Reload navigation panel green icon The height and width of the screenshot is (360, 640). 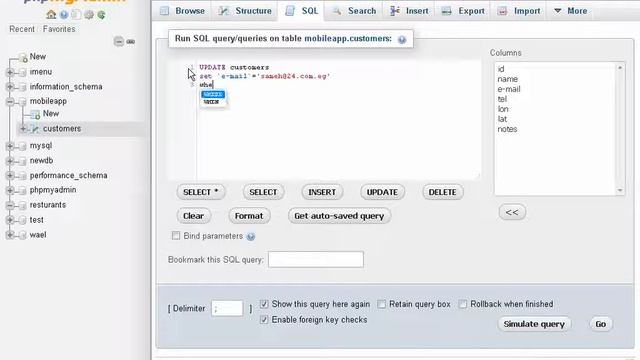101,15
